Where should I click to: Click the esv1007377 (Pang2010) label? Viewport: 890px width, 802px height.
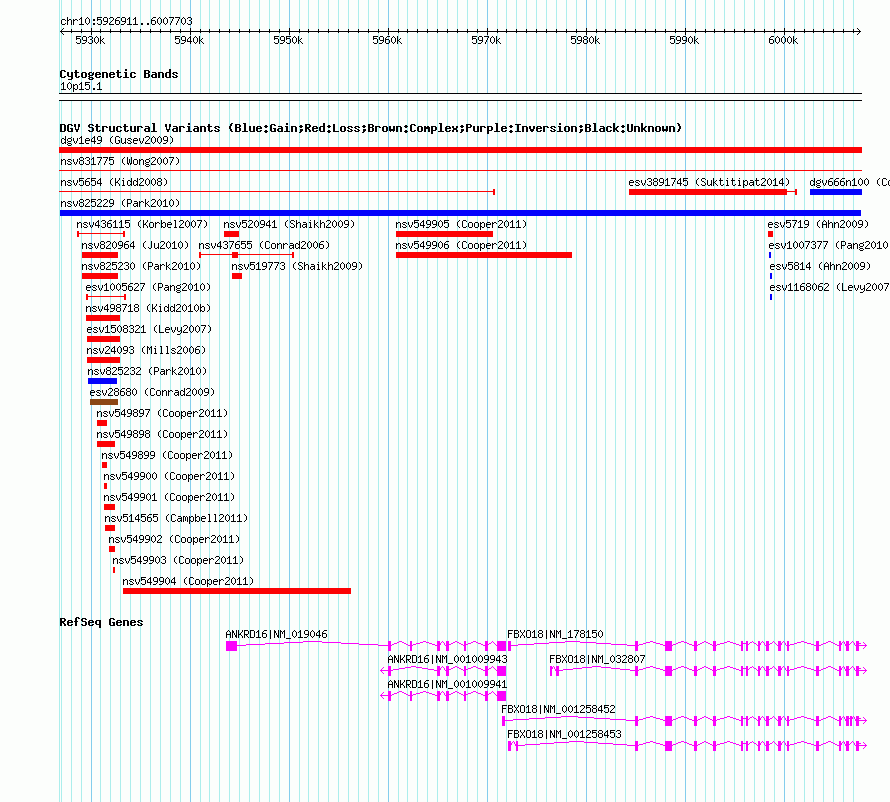pos(828,245)
